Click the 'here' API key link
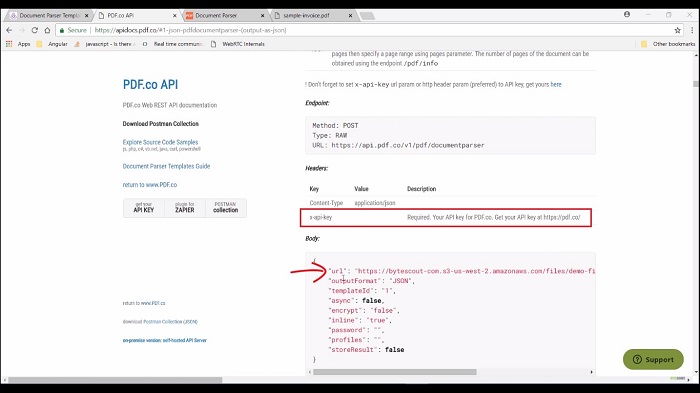This screenshot has height=393, width=700. click(x=556, y=84)
